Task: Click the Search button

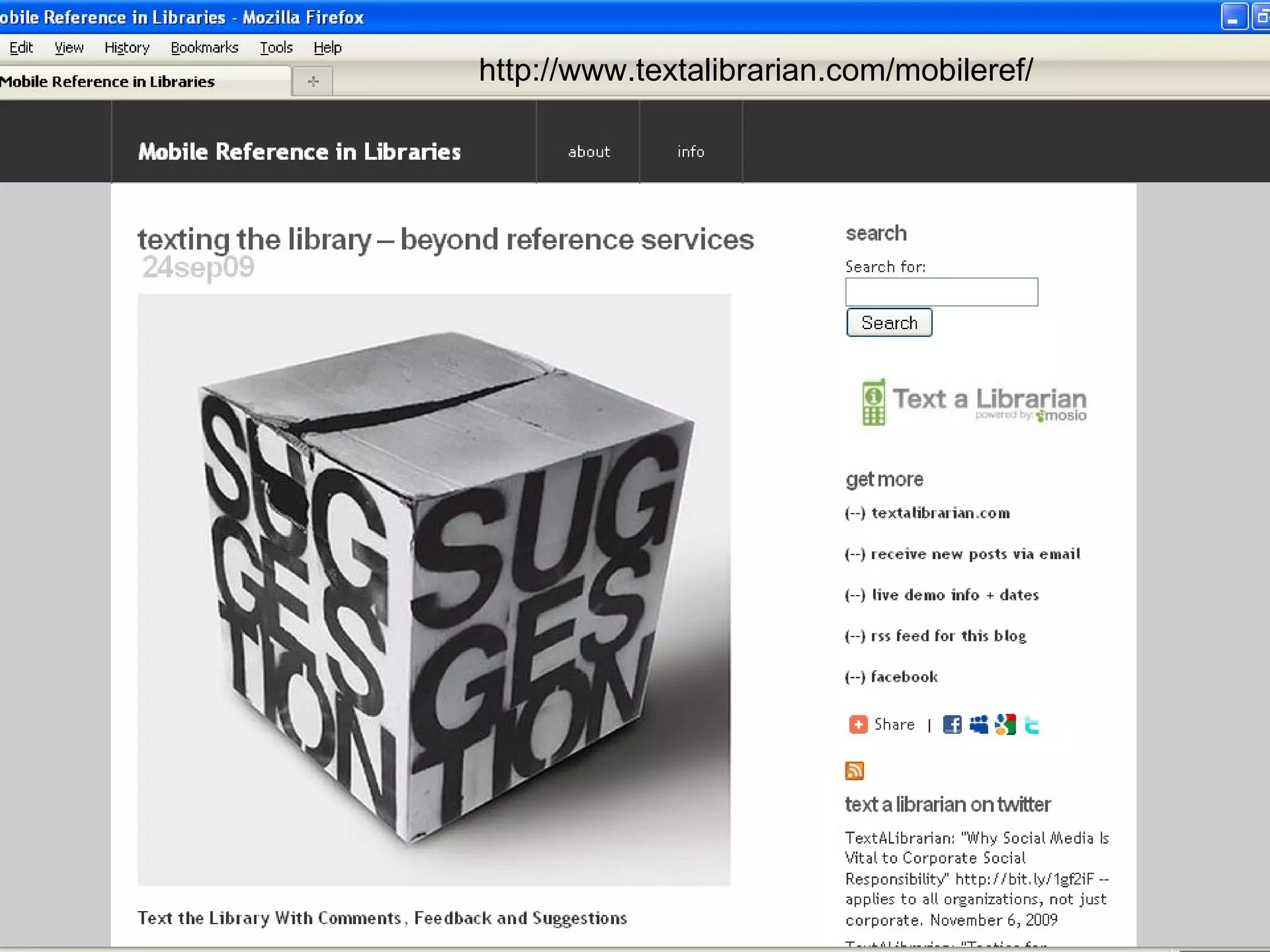Action: [x=889, y=323]
